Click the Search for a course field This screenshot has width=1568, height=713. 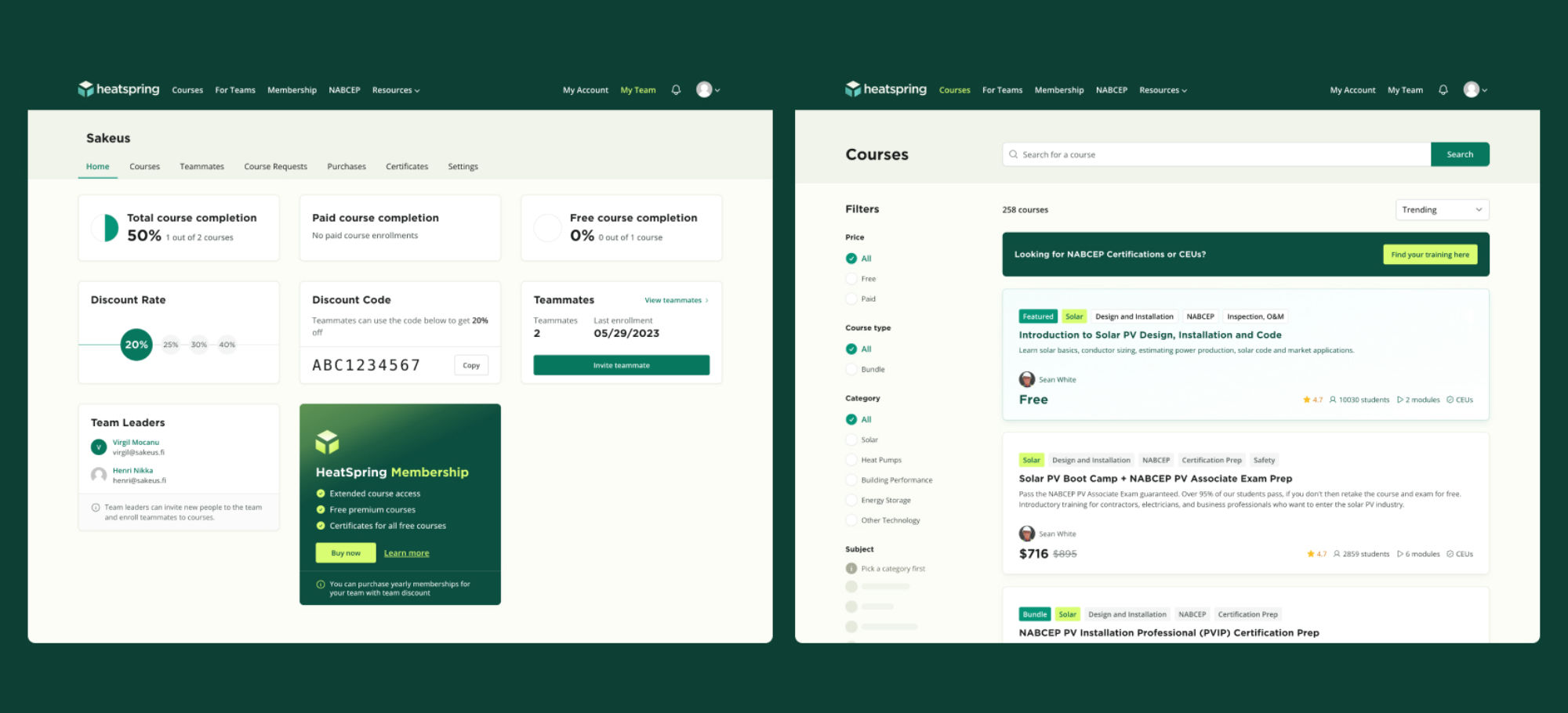coord(1217,154)
